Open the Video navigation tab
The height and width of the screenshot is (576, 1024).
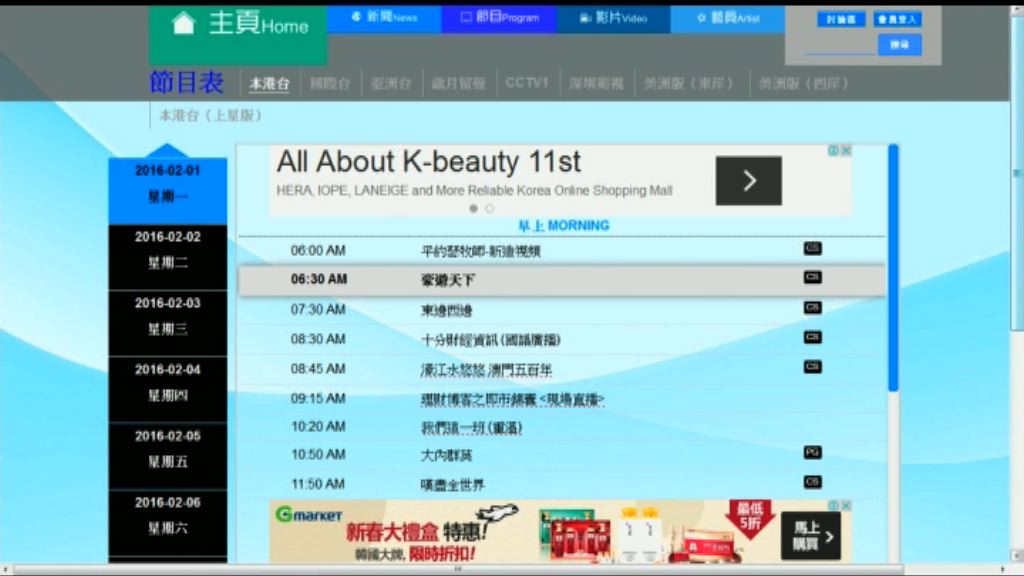coord(614,18)
